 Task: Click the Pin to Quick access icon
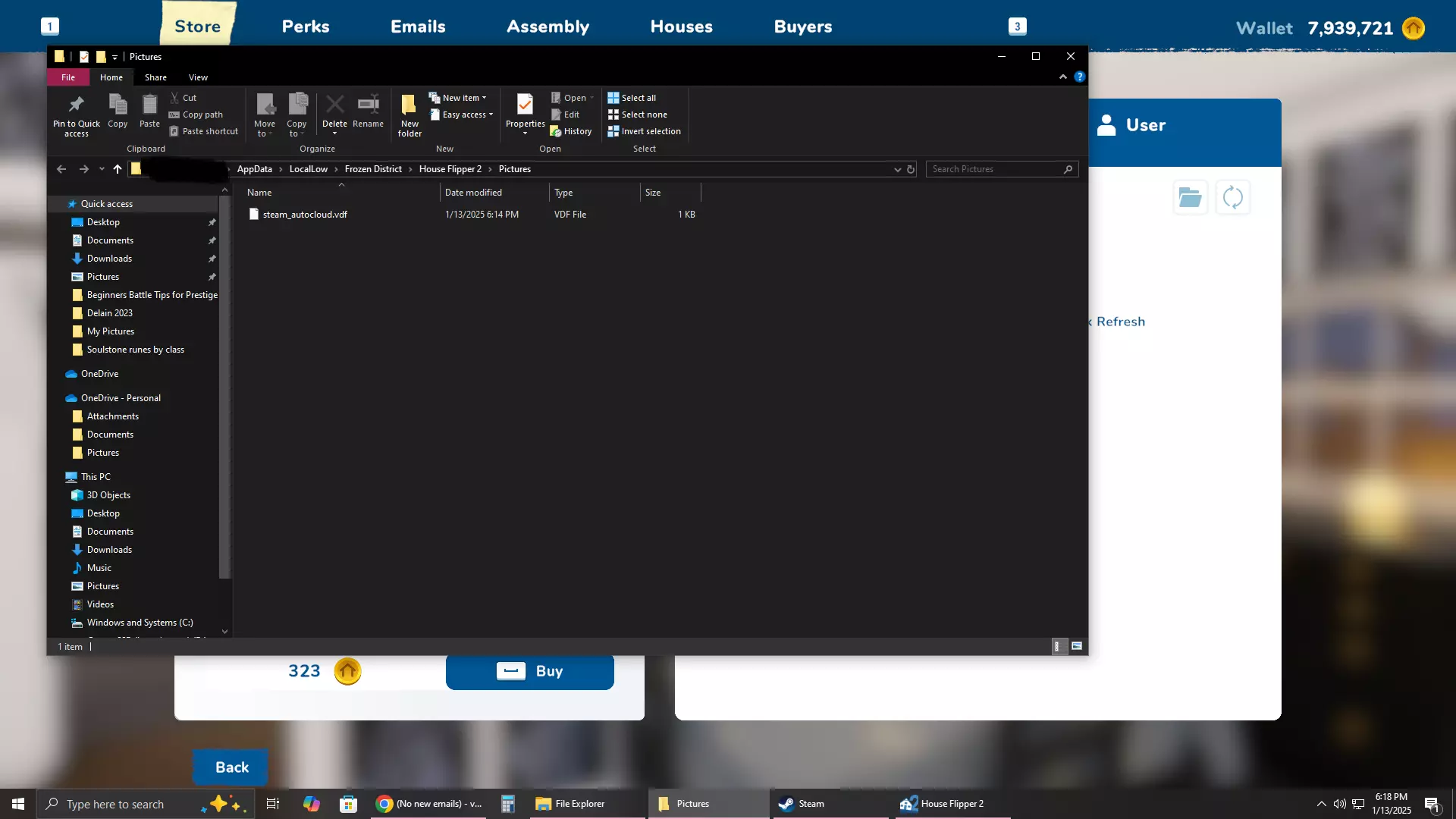(x=76, y=105)
